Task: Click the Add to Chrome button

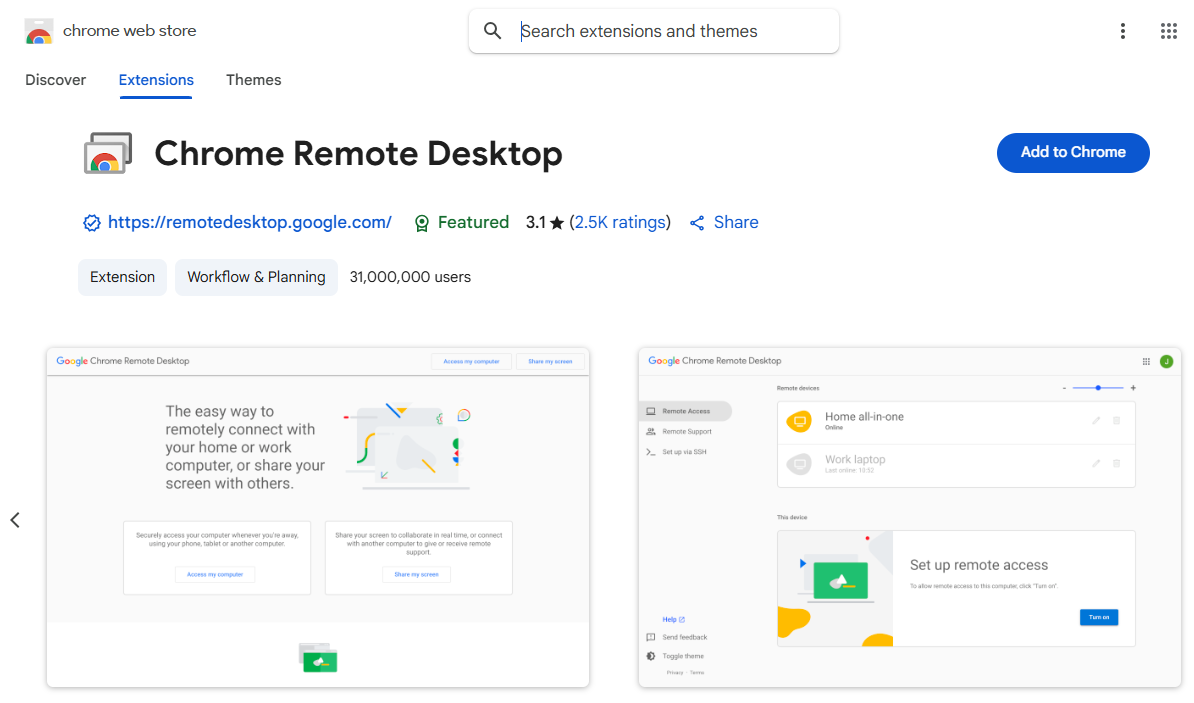Action: (x=1073, y=152)
